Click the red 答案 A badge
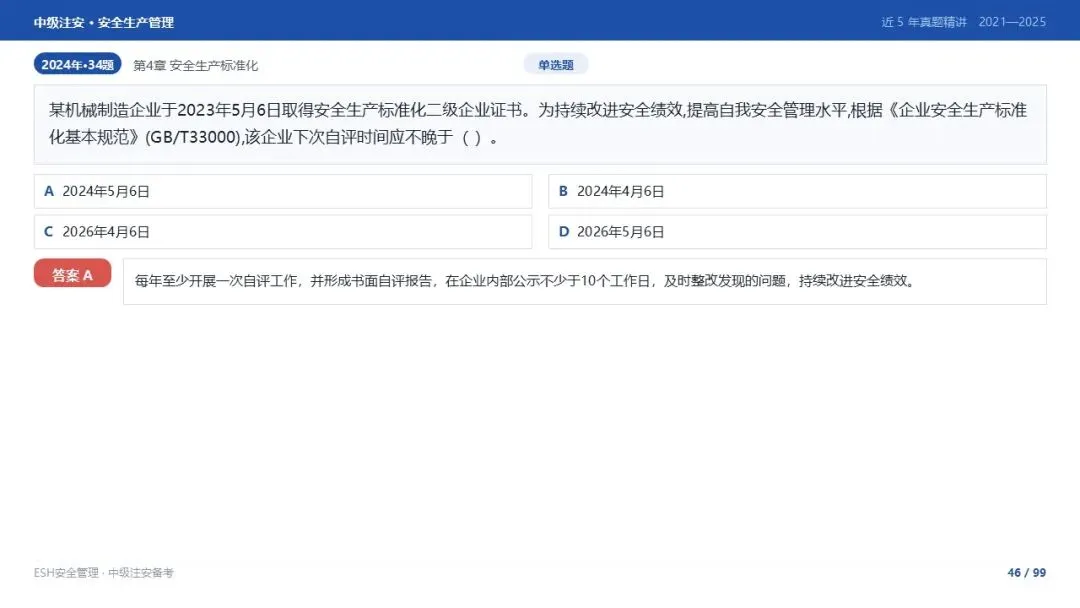 (x=72, y=273)
